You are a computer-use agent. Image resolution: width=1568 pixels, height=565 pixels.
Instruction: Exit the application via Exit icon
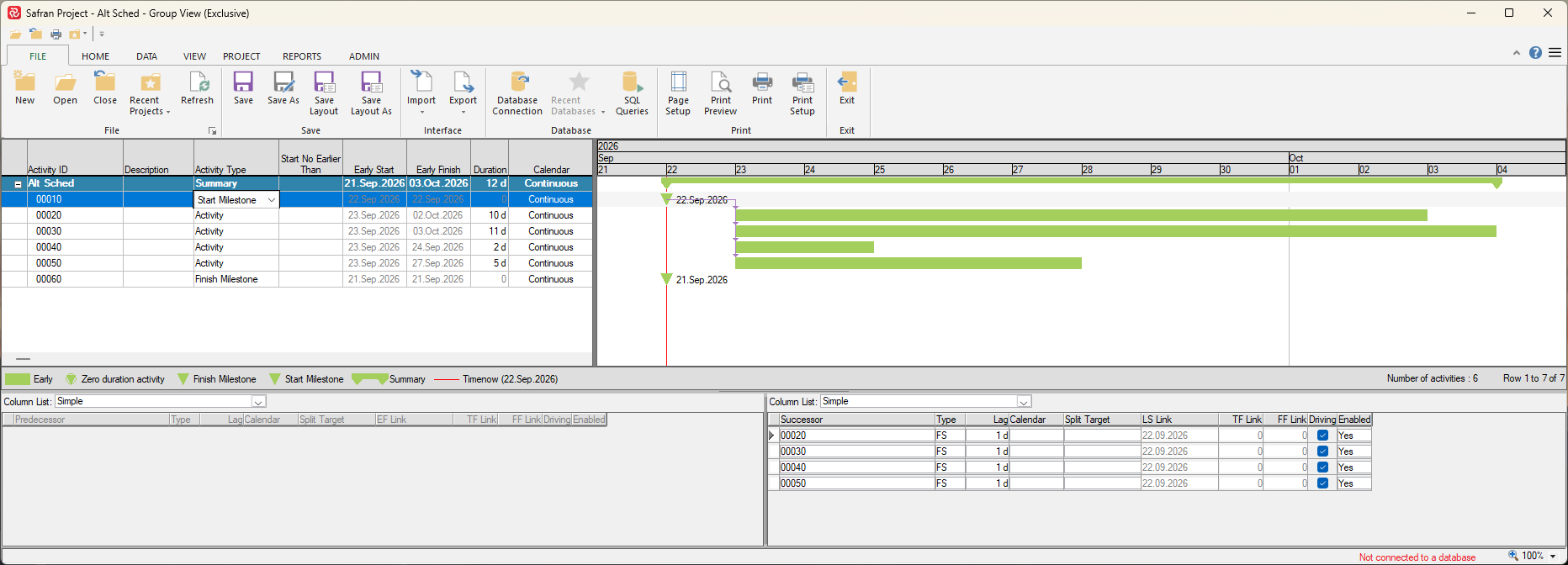click(x=847, y=82)
